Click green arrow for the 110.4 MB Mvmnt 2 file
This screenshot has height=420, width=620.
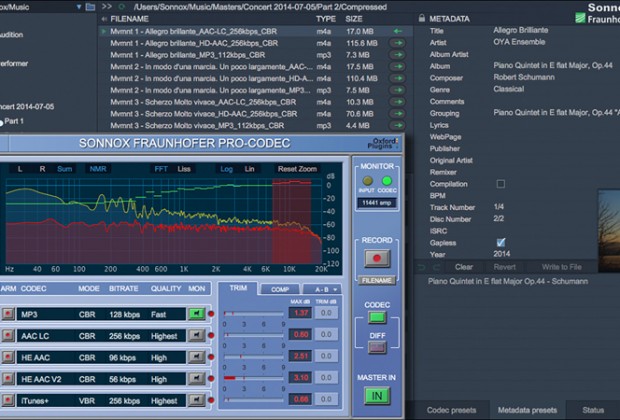coord(398,78)
